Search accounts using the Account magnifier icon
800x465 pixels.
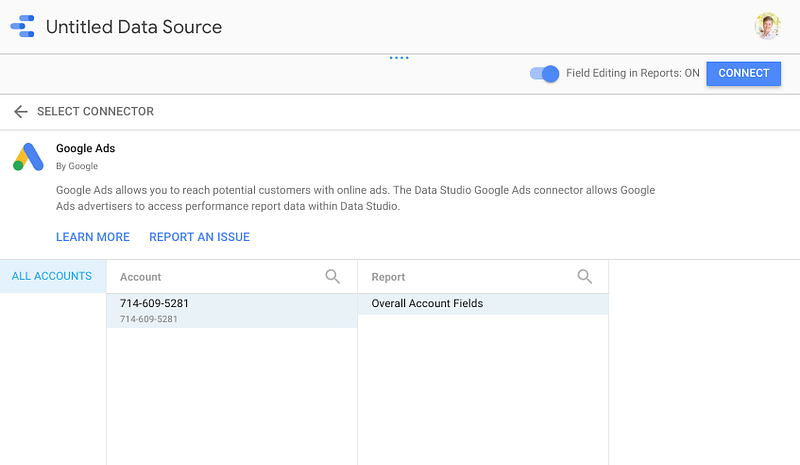pyautogui.click(x=333, y=276)
